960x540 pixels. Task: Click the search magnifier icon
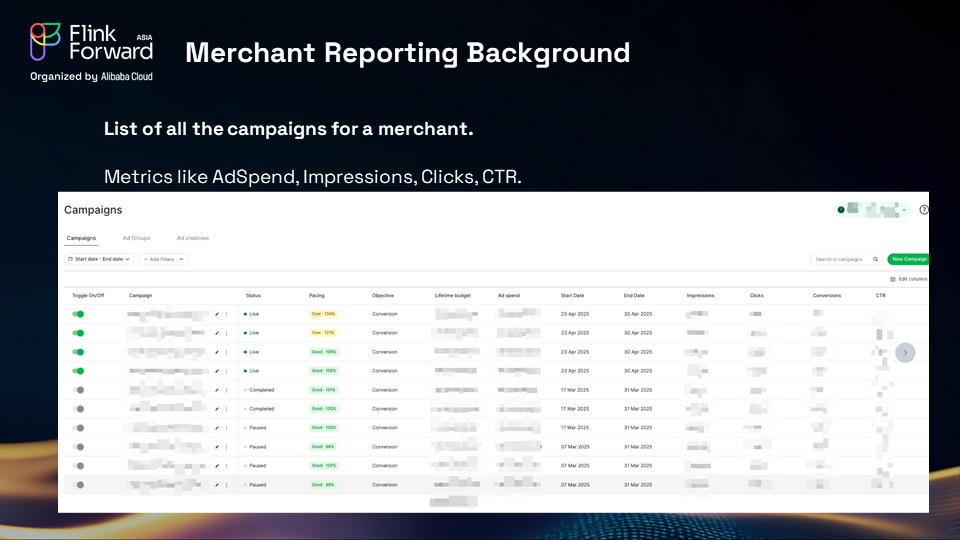876,260
